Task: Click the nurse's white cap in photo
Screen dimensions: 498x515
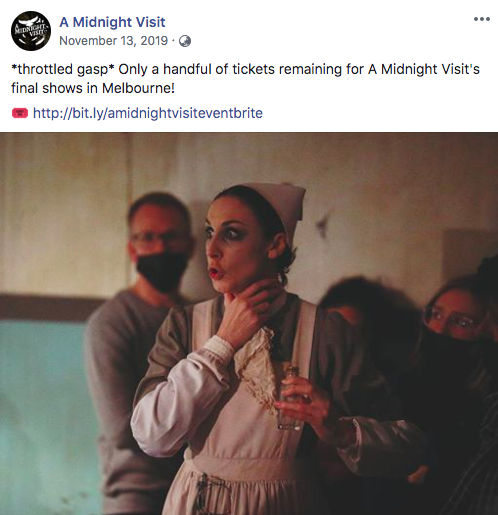Action: (x=277, y=204)
